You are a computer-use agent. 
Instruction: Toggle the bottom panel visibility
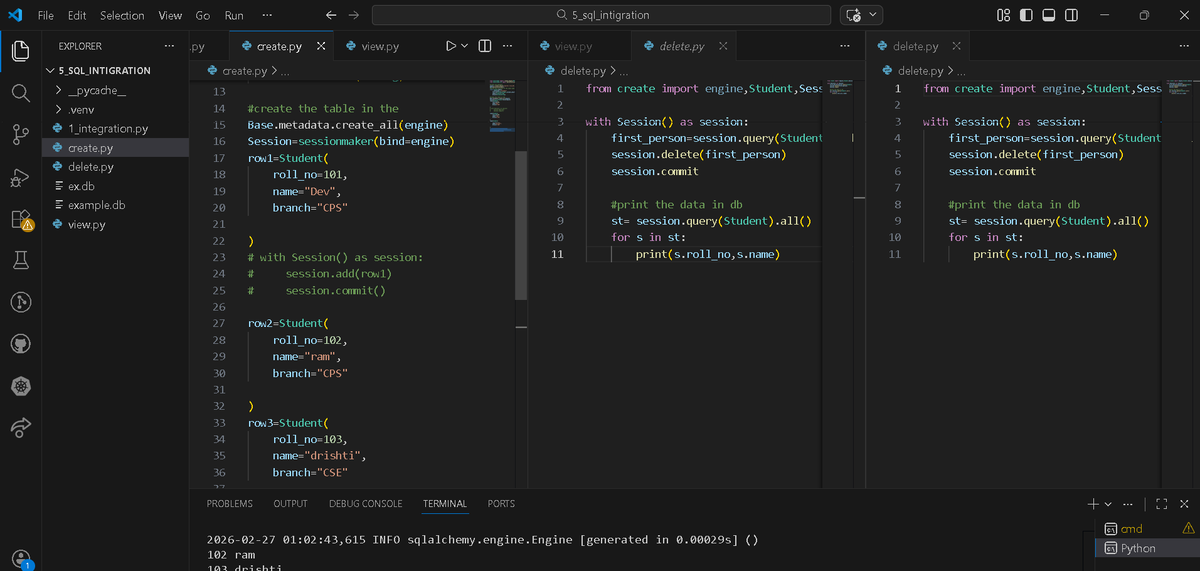(x=1049, y=15)
